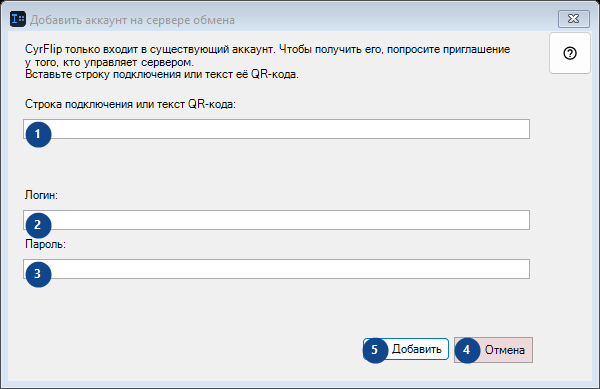Open help with the question mark icon
The image size is (600, 389).
click(x=570, y=53)
